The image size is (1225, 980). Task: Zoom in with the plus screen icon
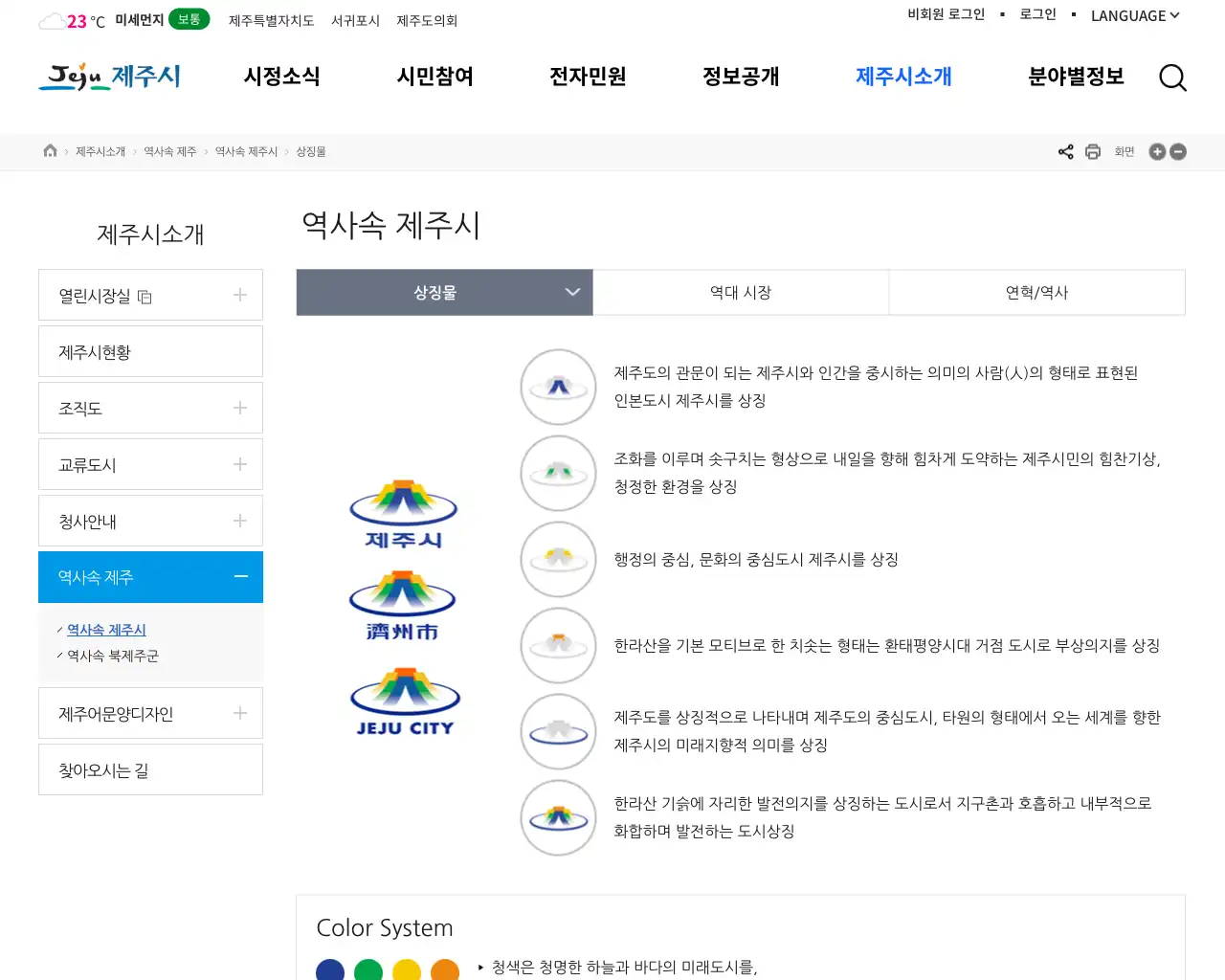(x=1157, y=151)
